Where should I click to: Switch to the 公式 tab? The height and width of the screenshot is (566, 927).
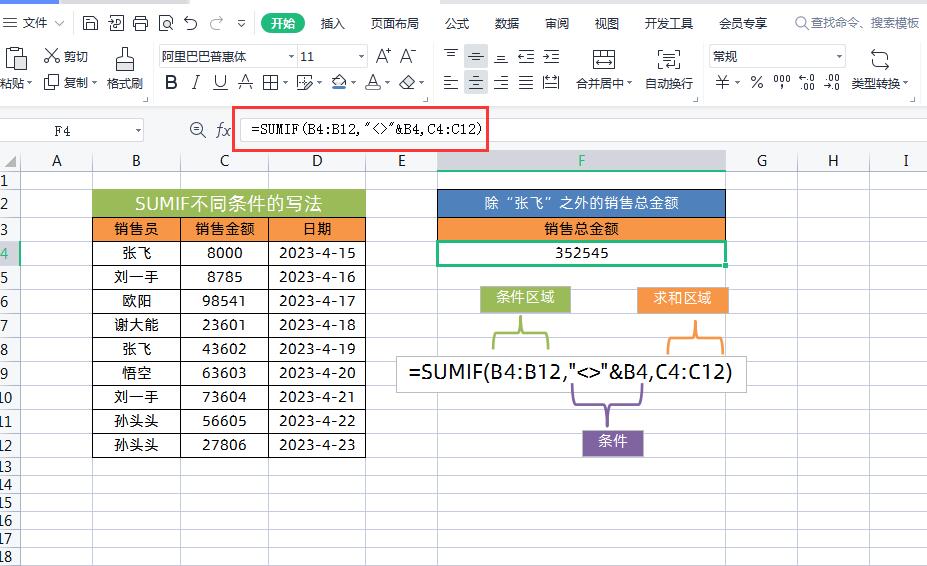point(456,23)
